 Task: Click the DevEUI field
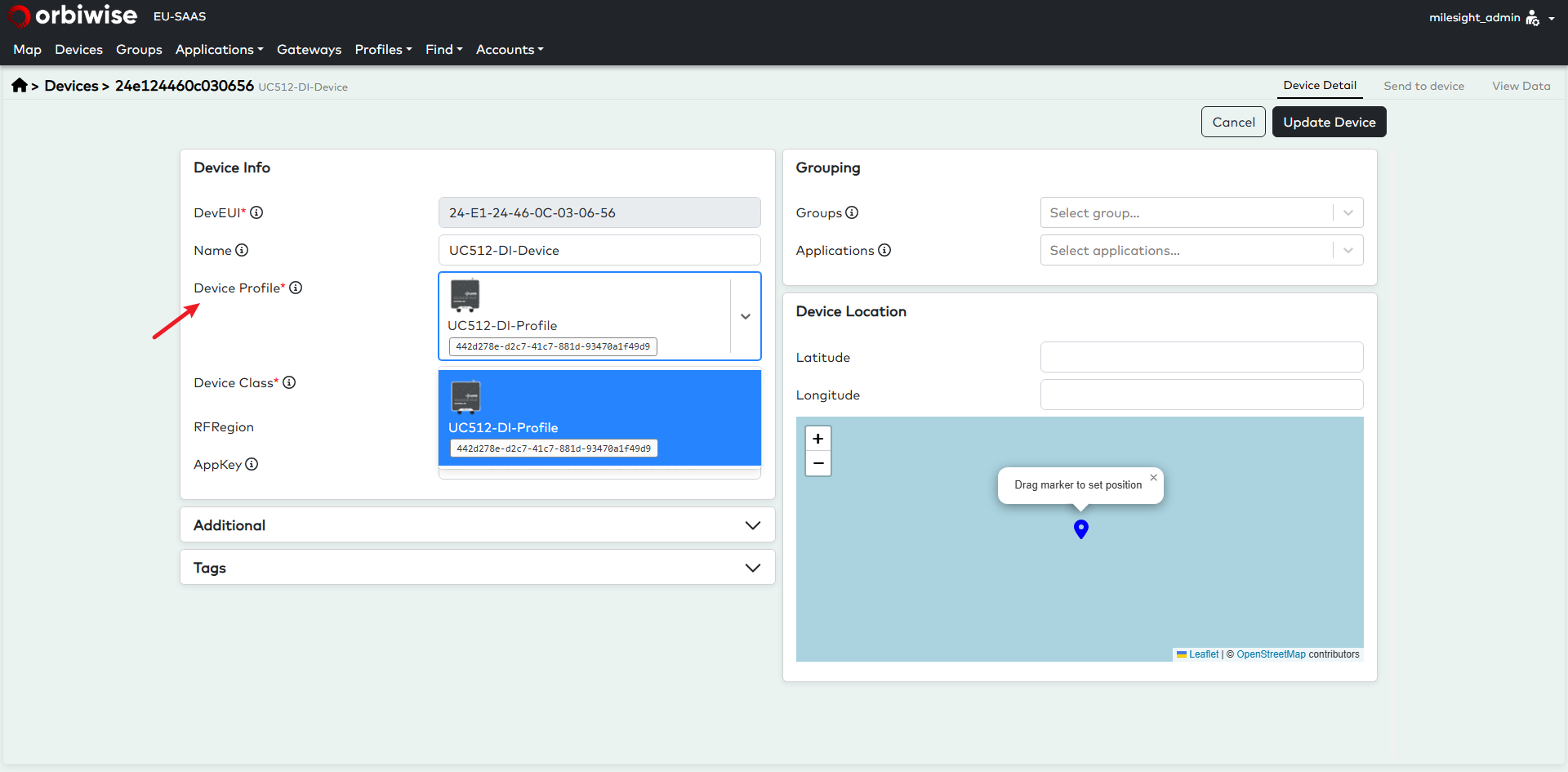[x=599, y=212]
